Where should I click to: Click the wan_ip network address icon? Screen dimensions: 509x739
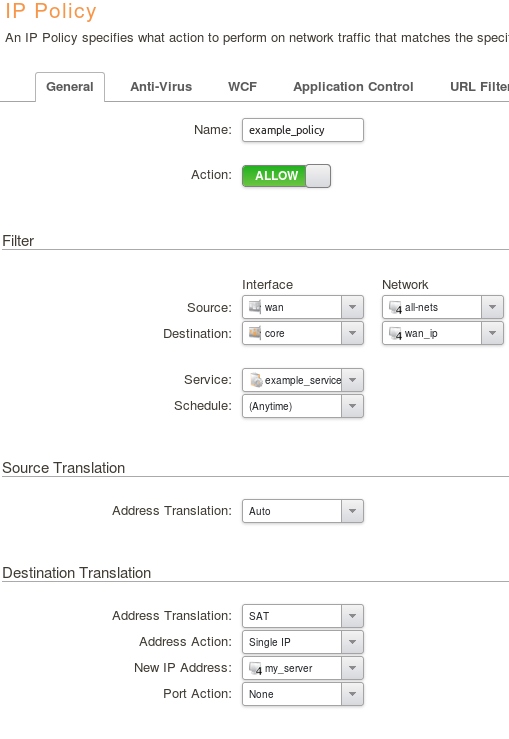(x=395, y=334)
